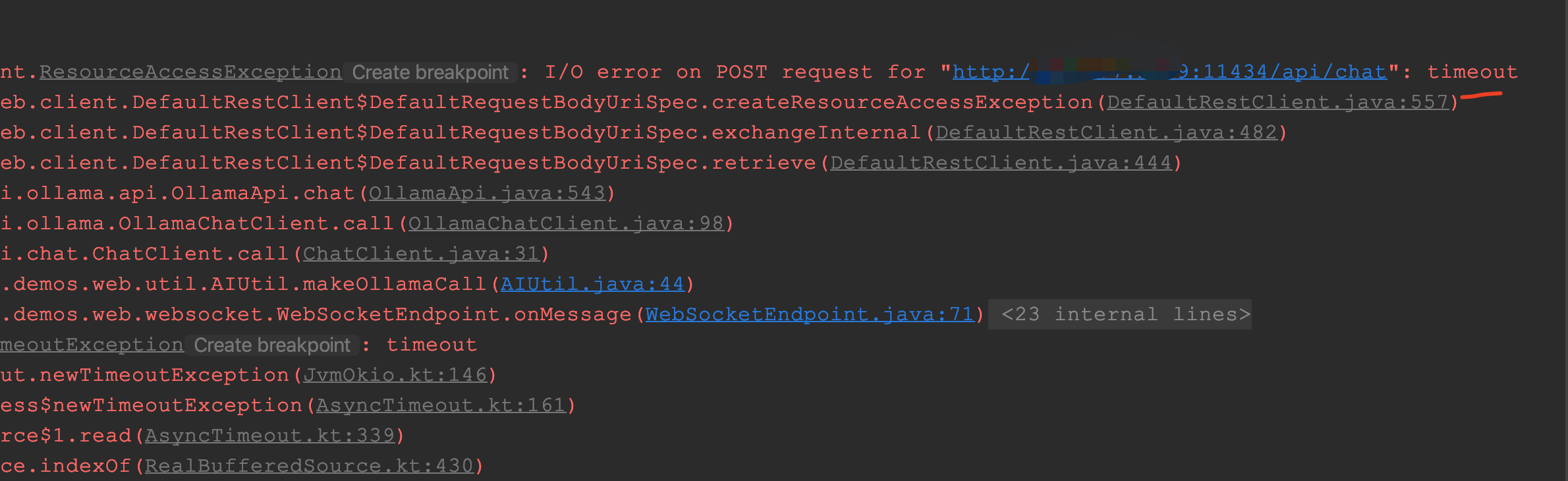Open the http 11434/api/chat URL link
Screen dimensions: 1568x481
tap(1169, 72)
